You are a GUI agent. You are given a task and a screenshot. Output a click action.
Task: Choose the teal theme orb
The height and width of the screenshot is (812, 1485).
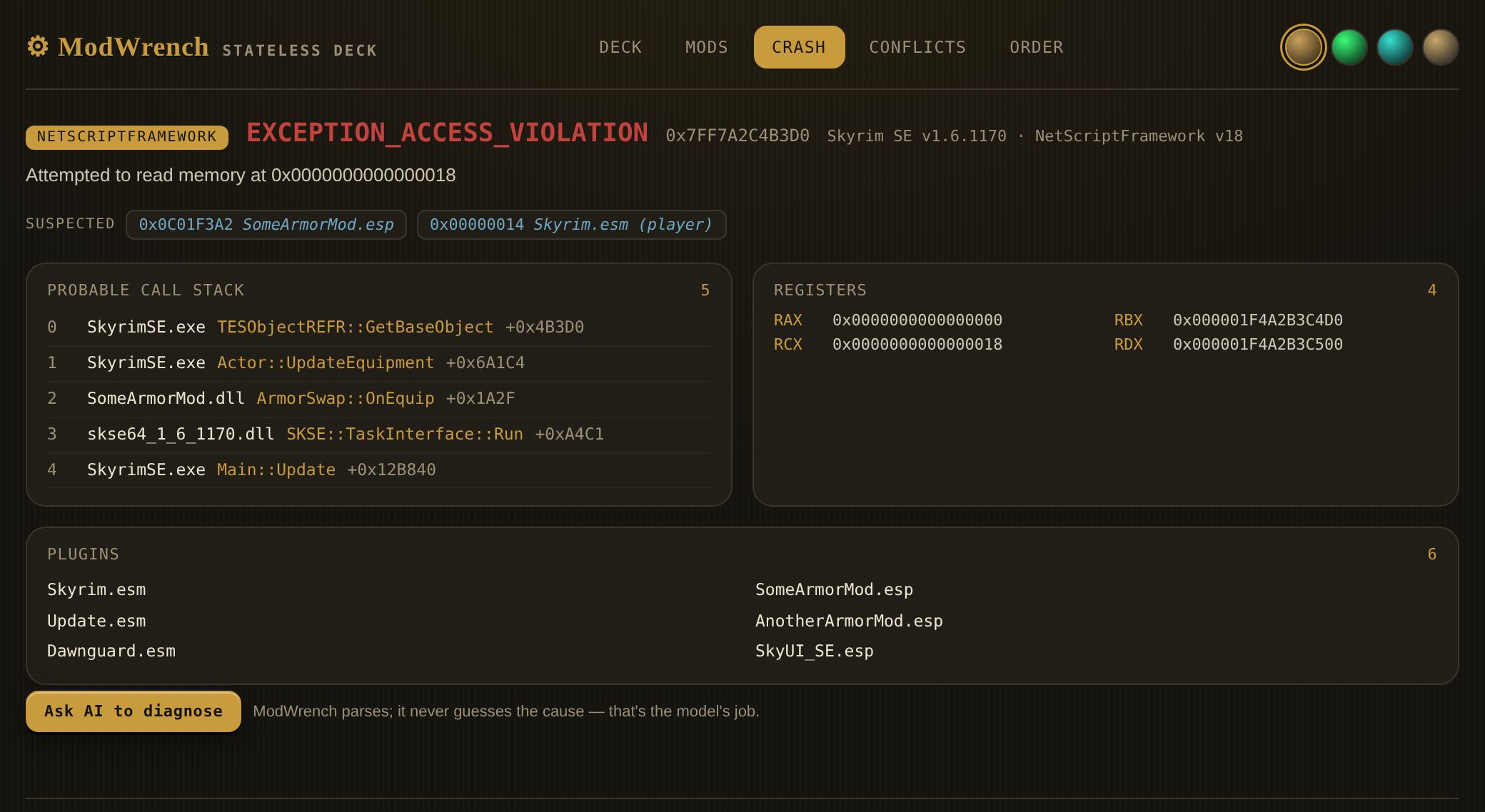pyautogui.click(x=1395, y=47)
